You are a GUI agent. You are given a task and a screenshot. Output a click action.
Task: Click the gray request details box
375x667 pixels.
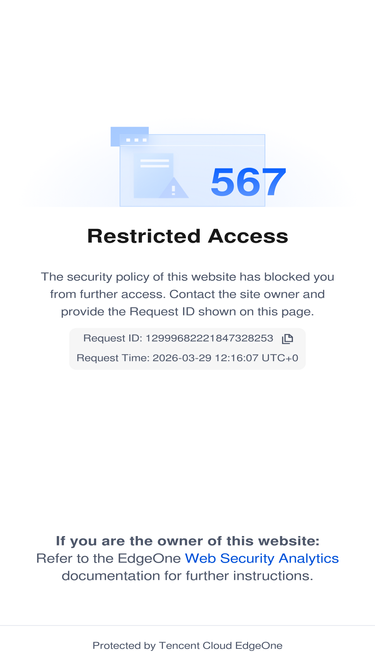coord(188,349)
